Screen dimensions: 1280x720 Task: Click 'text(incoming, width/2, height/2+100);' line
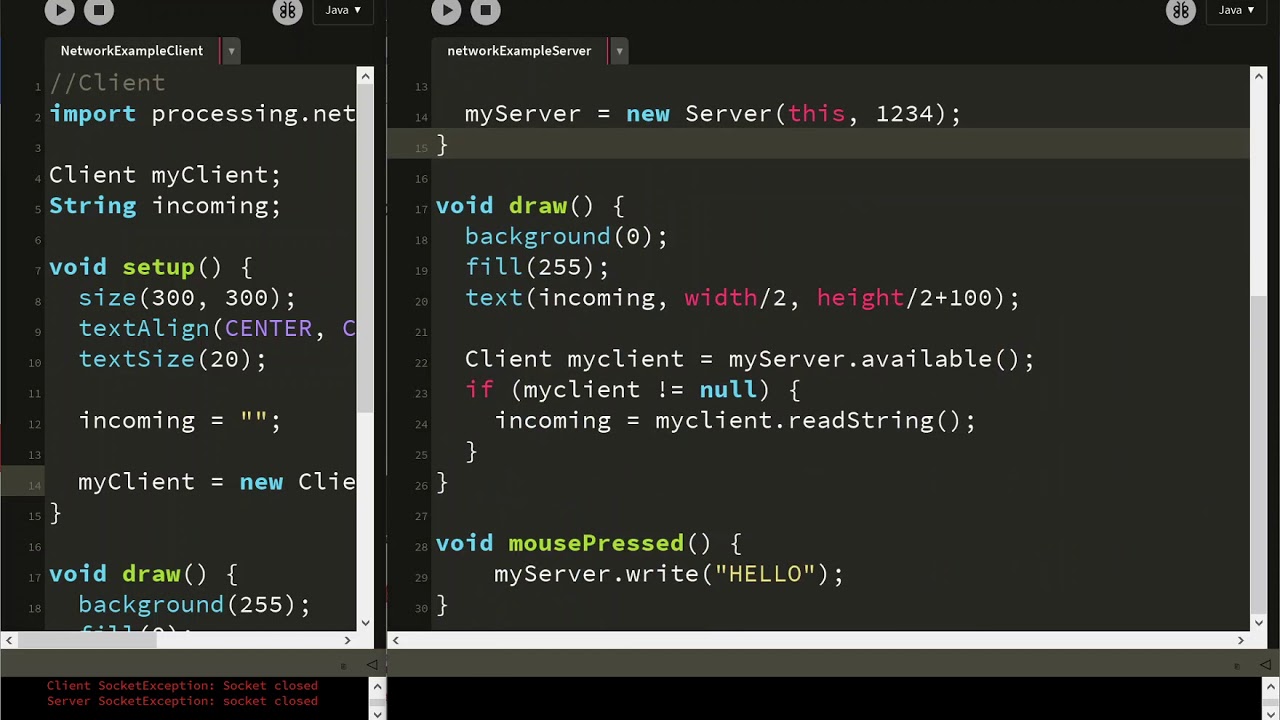pos(742,298)
